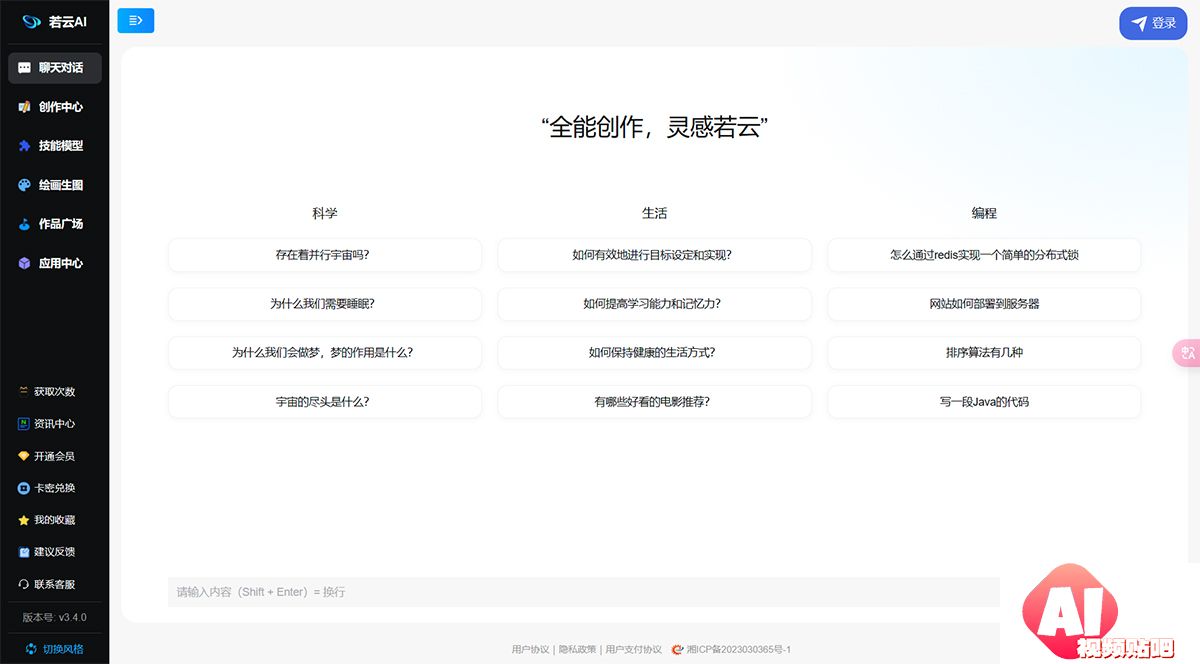1200x664 pixels.
Task: Open the 用户协议 footer link
Action: pyautogui.click(x=530, y=650)
